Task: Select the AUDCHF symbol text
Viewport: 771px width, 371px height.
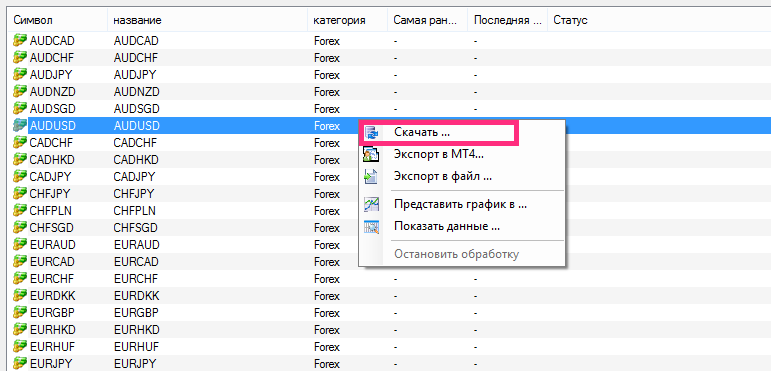Action: pyautogui.click(x=52, y=57)
